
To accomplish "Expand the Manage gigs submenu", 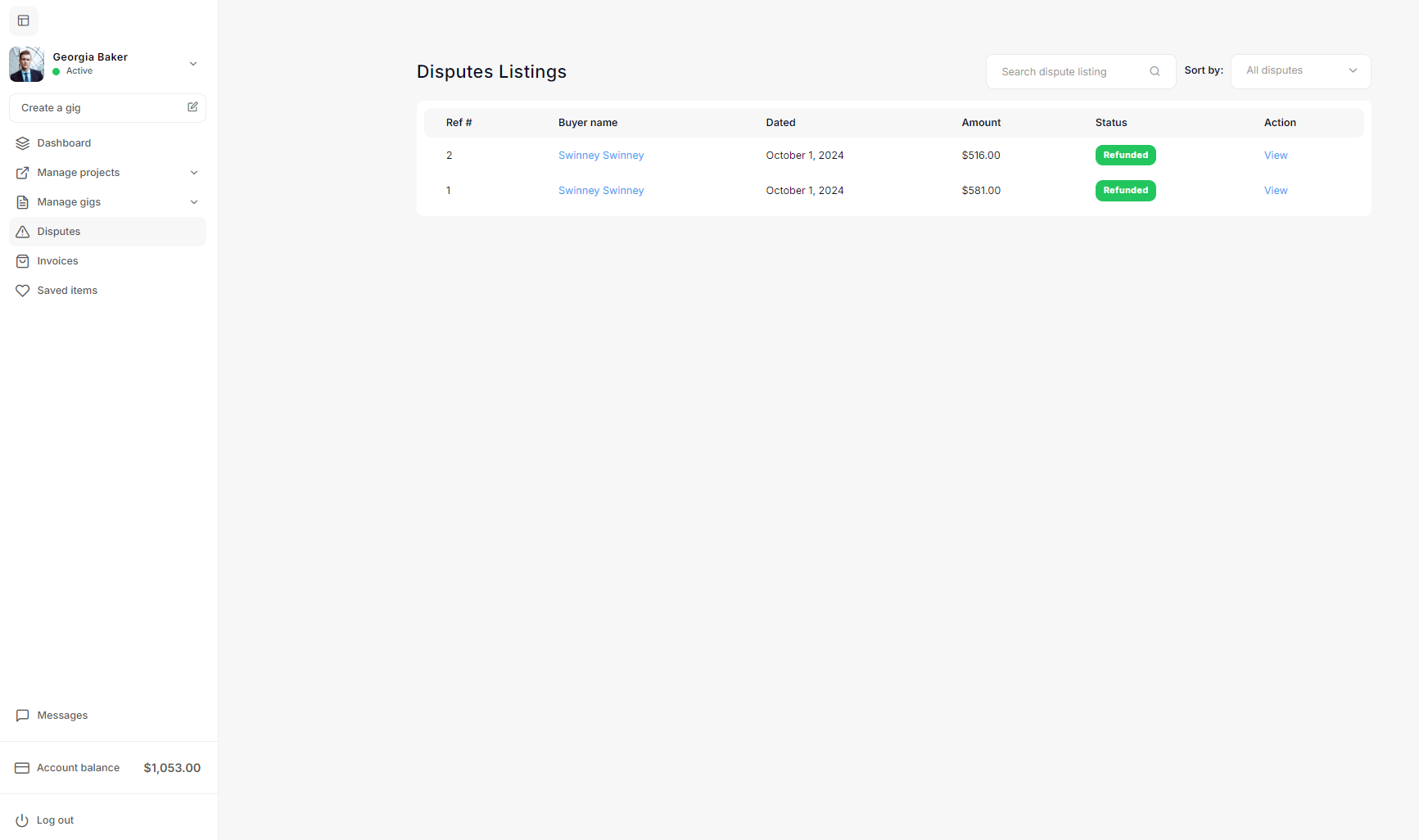I will (x=194, y=202).
